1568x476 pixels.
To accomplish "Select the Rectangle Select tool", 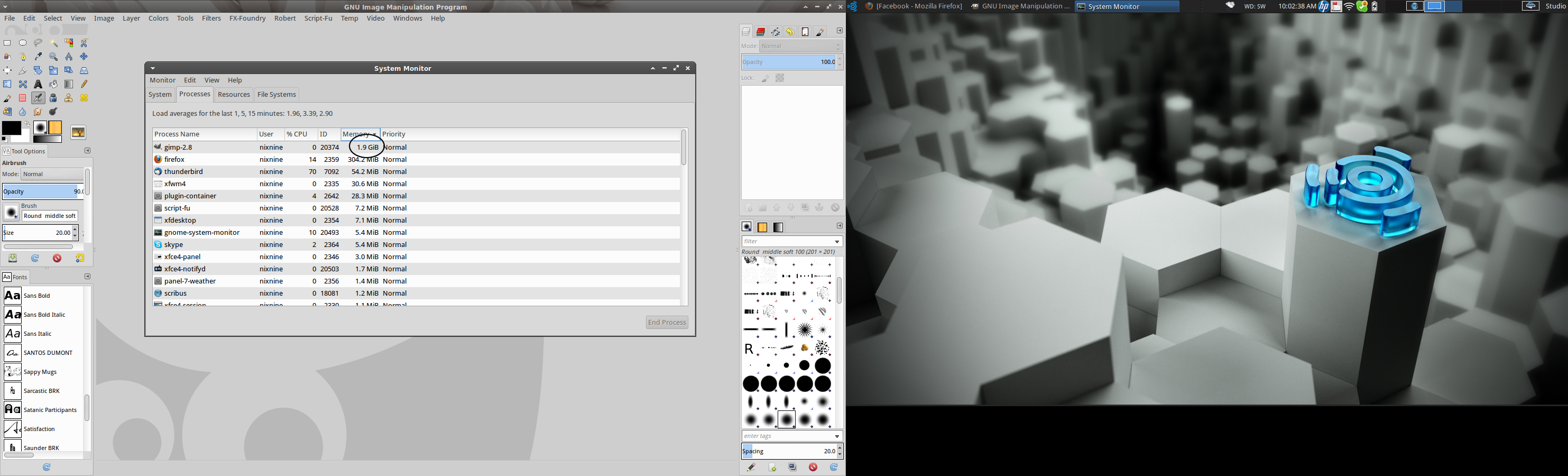I will 7,43.
